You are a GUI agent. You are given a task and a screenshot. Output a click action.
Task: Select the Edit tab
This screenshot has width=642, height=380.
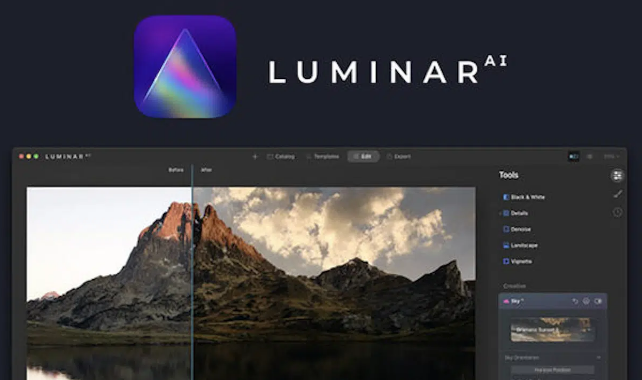[363, 156]
